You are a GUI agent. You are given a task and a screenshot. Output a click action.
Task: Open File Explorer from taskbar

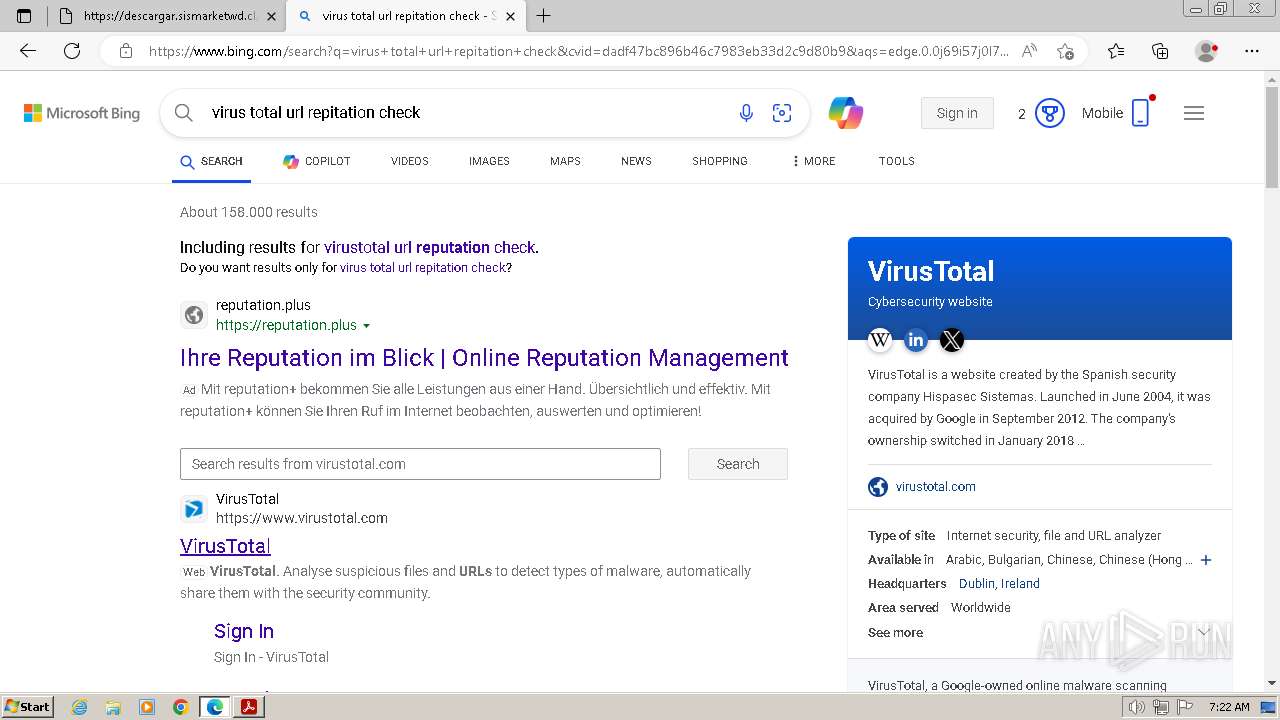[x=113, y=707]
